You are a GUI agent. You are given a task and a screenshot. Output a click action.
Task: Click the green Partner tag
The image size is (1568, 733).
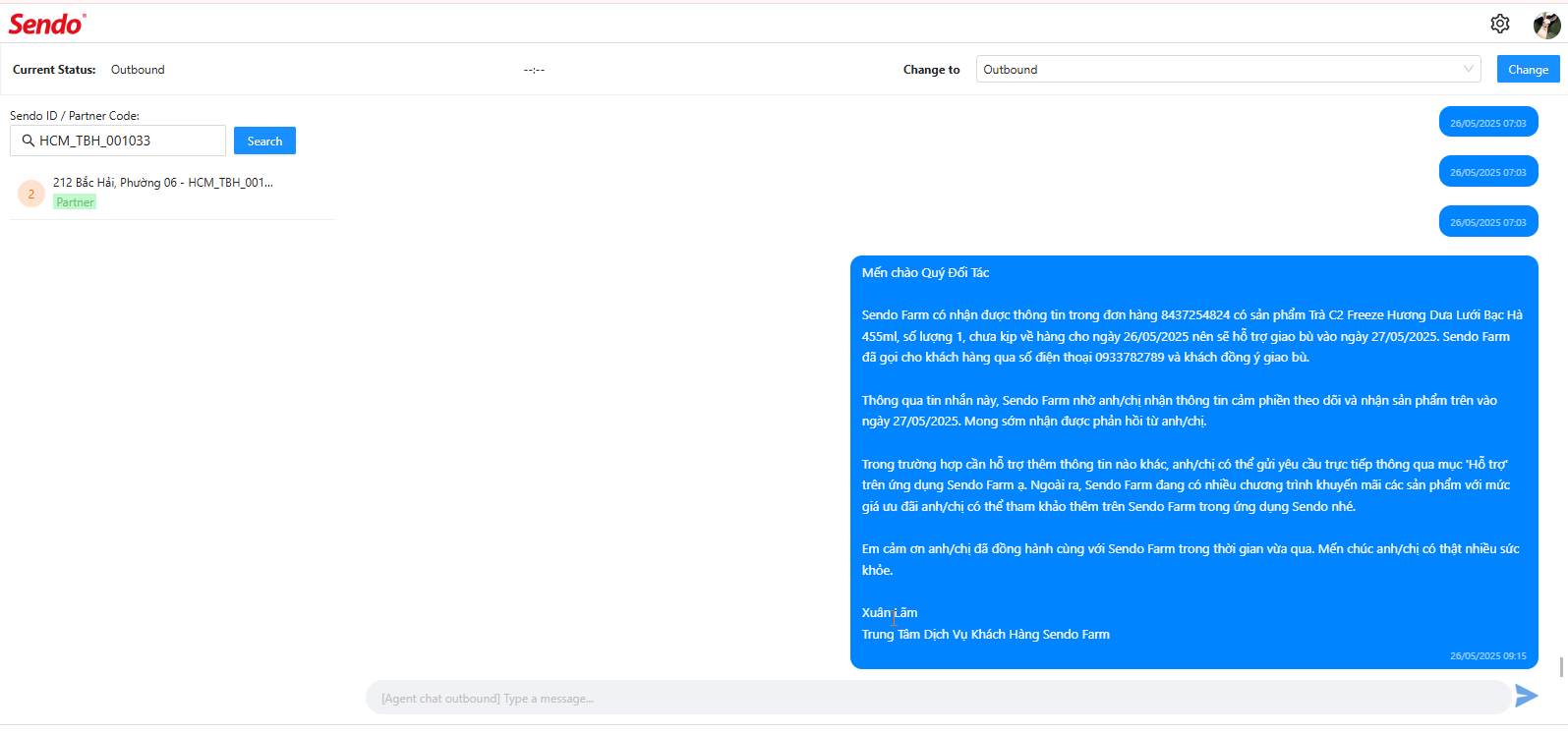point(75,202)
